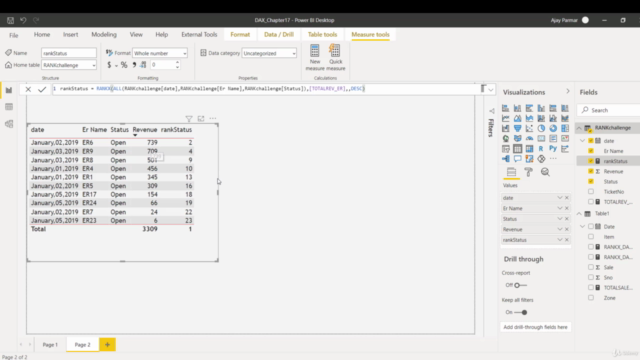Toggle Keep all filters switch
640x360 pixels.
click(521, 312)
